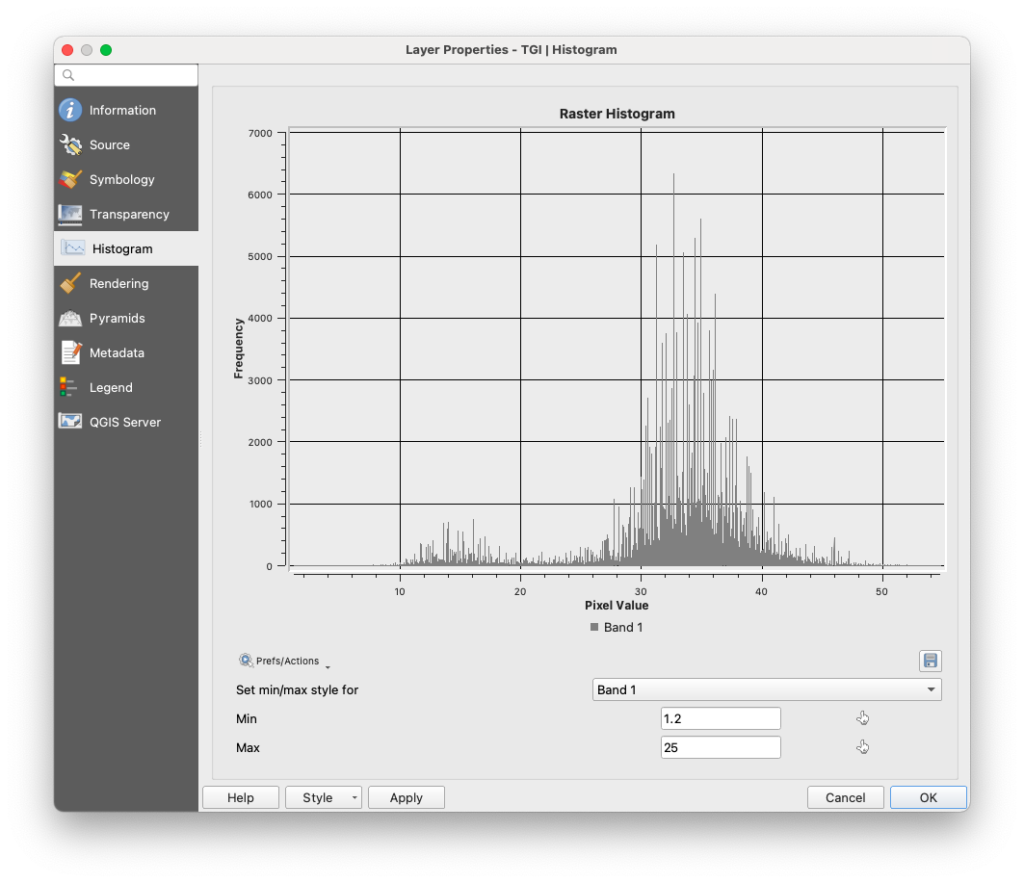
Task: Expand the Prefs/Actions dropdown
Action: 285,661
